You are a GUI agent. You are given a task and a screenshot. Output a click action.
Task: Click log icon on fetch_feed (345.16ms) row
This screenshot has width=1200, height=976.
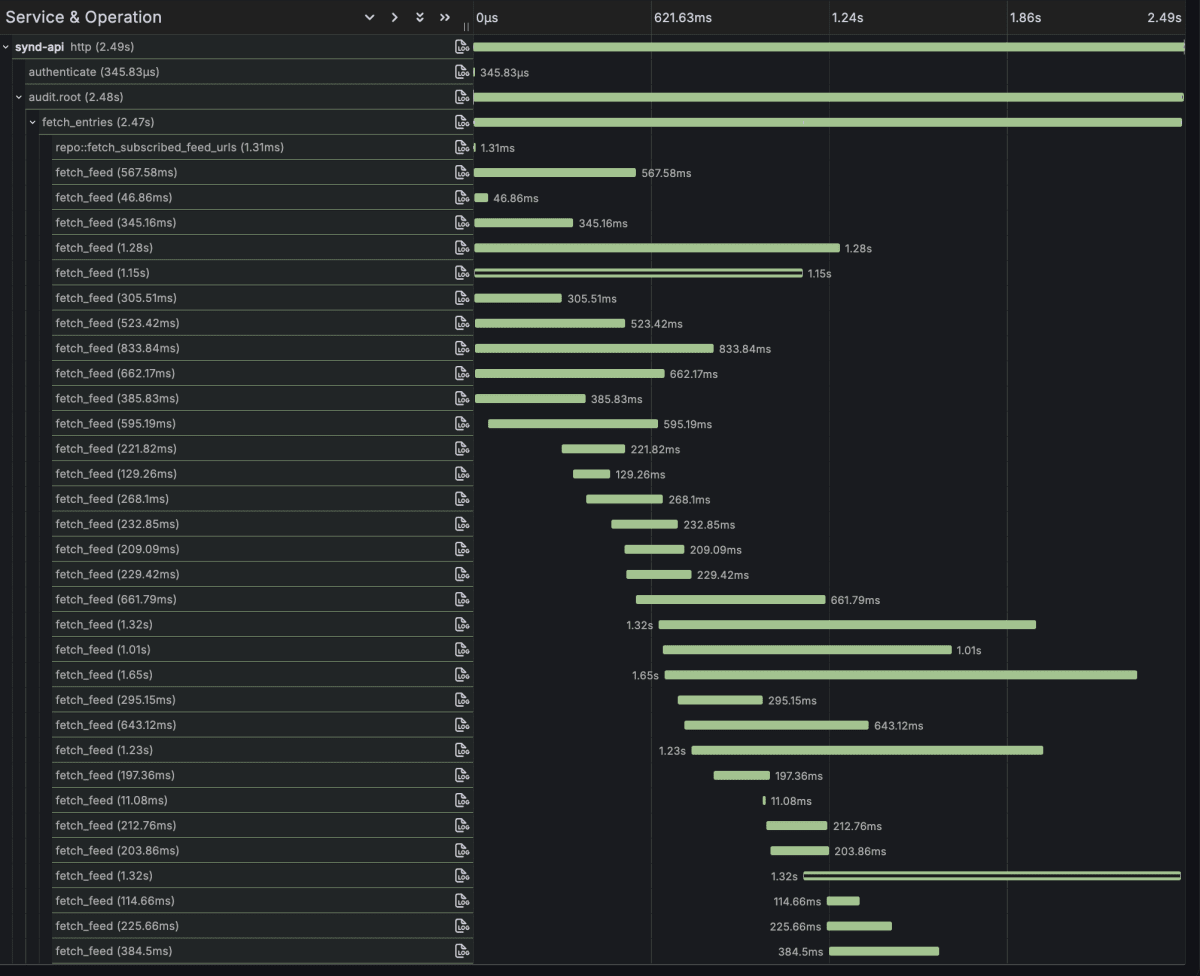coord(462,223)
